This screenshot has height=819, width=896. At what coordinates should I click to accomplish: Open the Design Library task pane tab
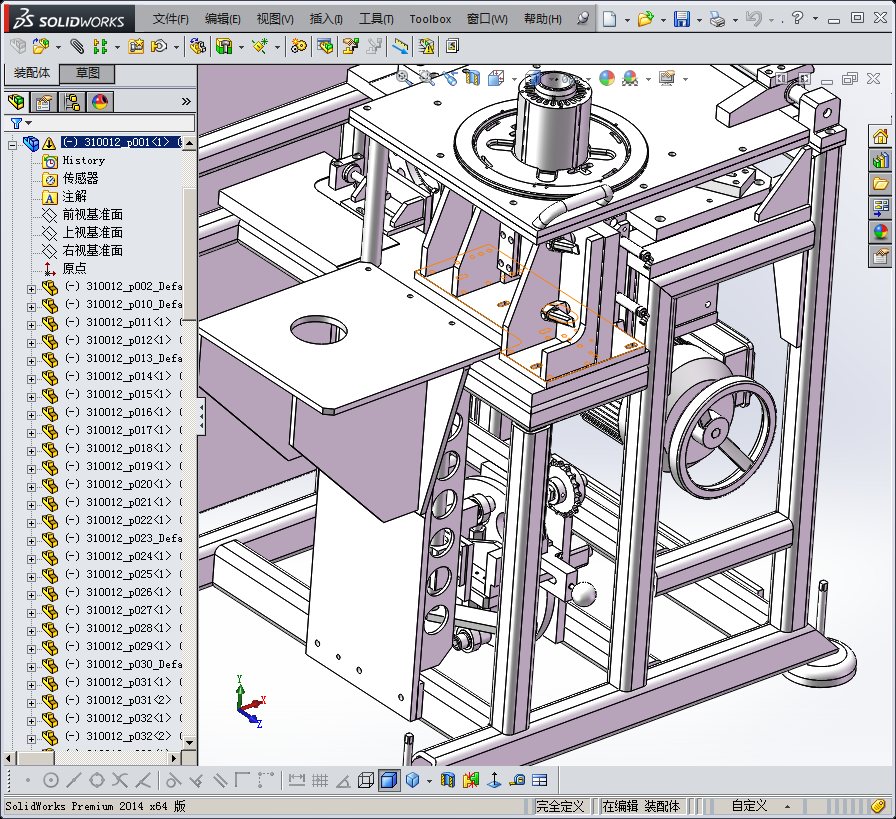(x=880, y=161)
